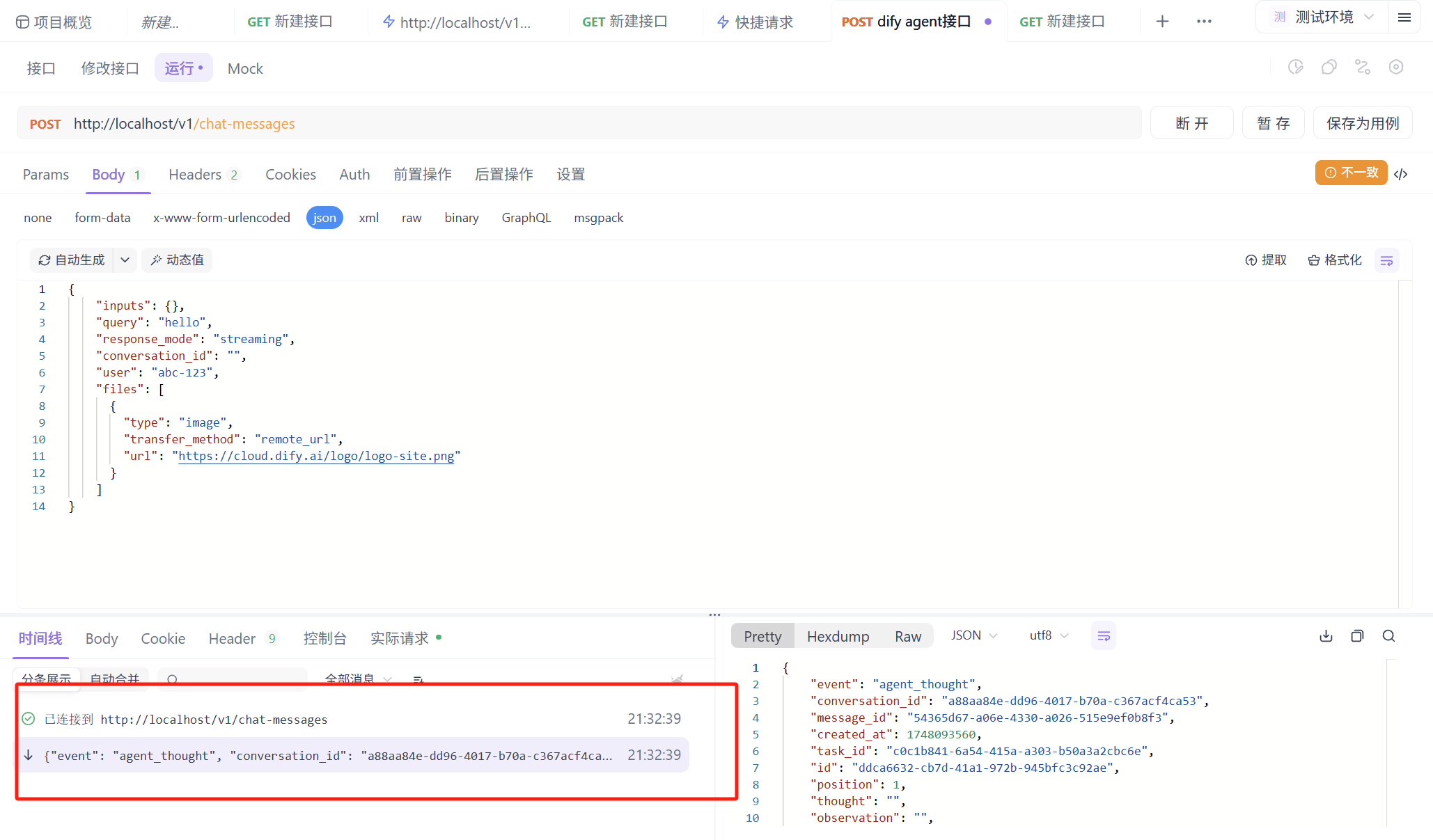Open the 控制台 response tab

click(x=324, y=638)
